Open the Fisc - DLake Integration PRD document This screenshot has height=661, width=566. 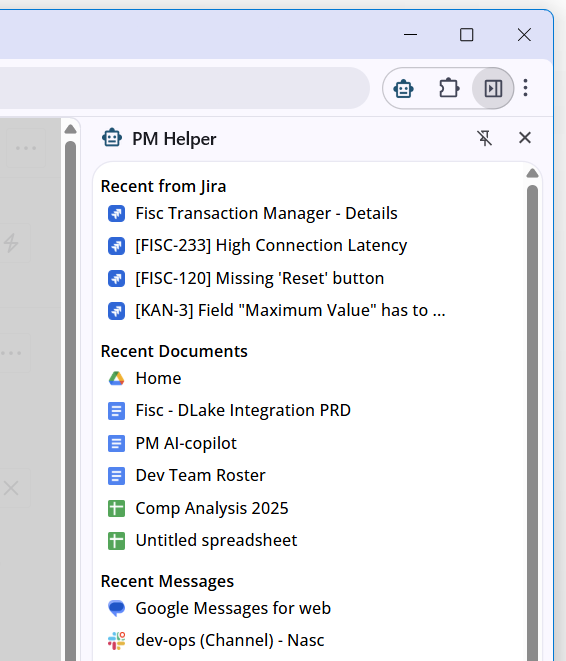click(x=243, y=411)
